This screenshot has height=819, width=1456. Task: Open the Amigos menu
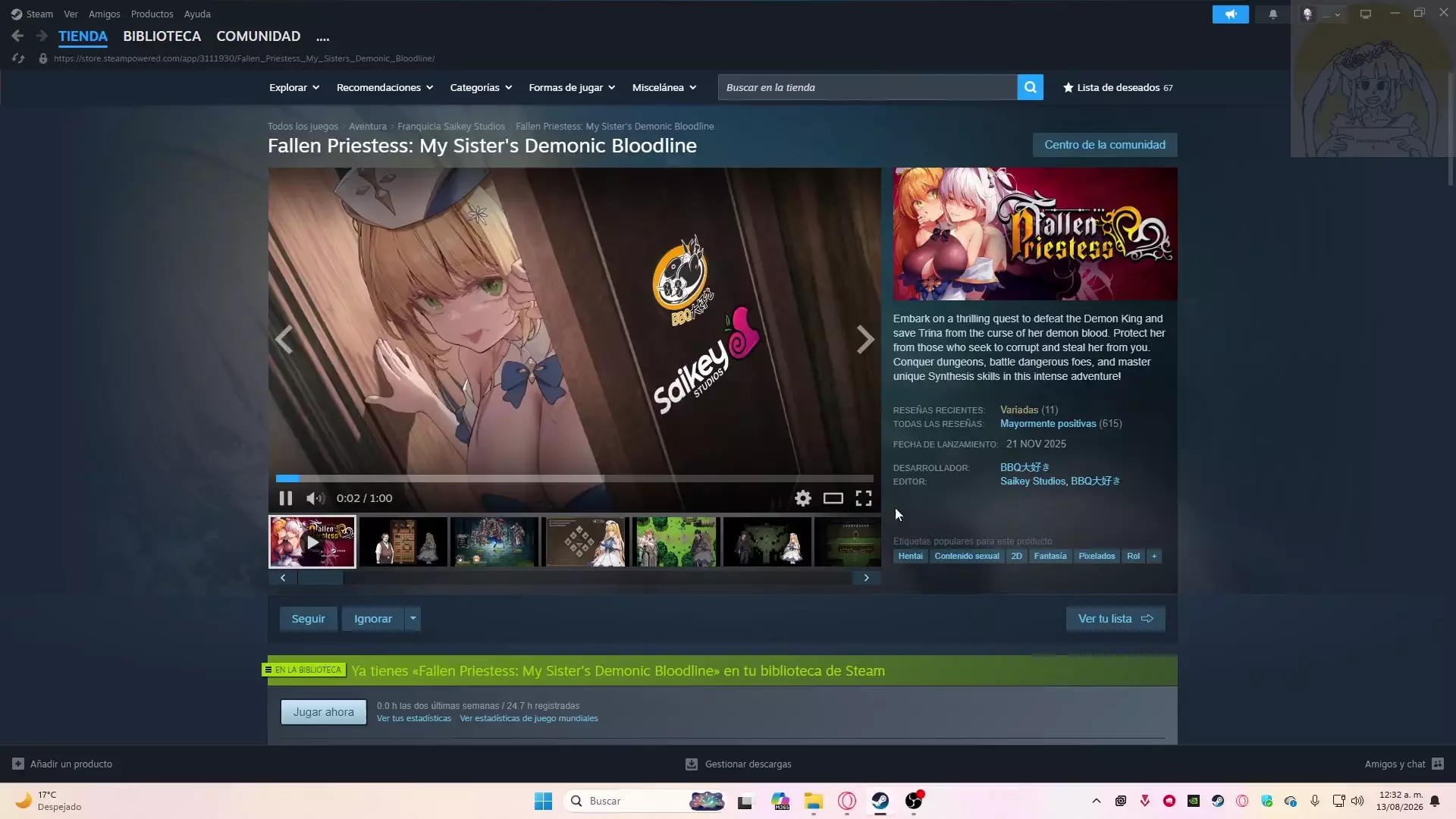pyautogui.click(x=105, y=14)
